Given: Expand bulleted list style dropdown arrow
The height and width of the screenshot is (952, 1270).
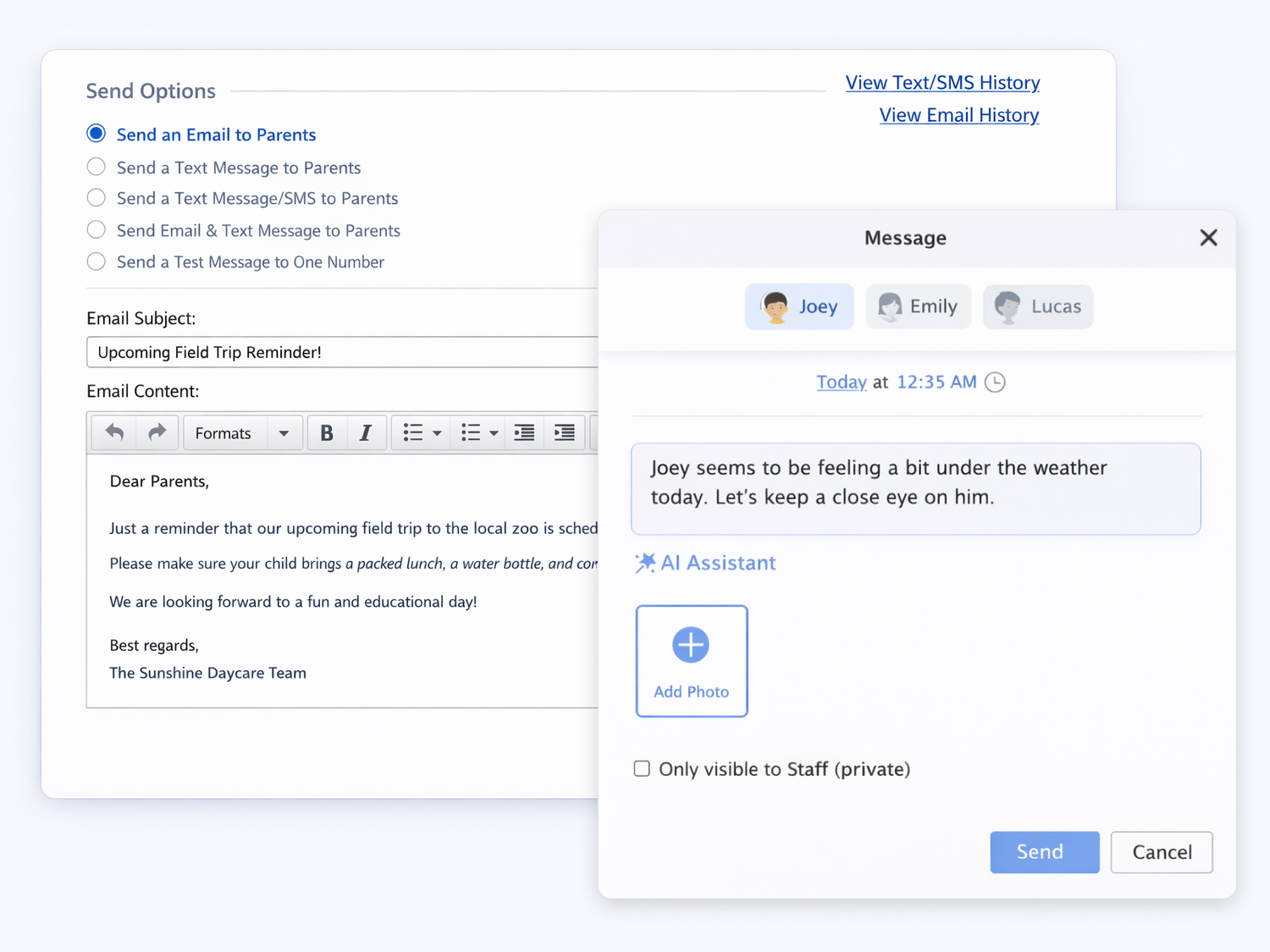Looking at the screenshot, I should pos(437,433).
